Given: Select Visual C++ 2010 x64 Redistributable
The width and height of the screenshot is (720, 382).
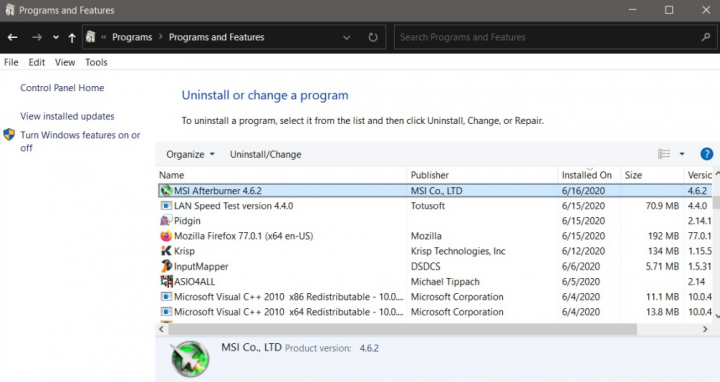Looking at the screenshot, I should tap(288, 312).
